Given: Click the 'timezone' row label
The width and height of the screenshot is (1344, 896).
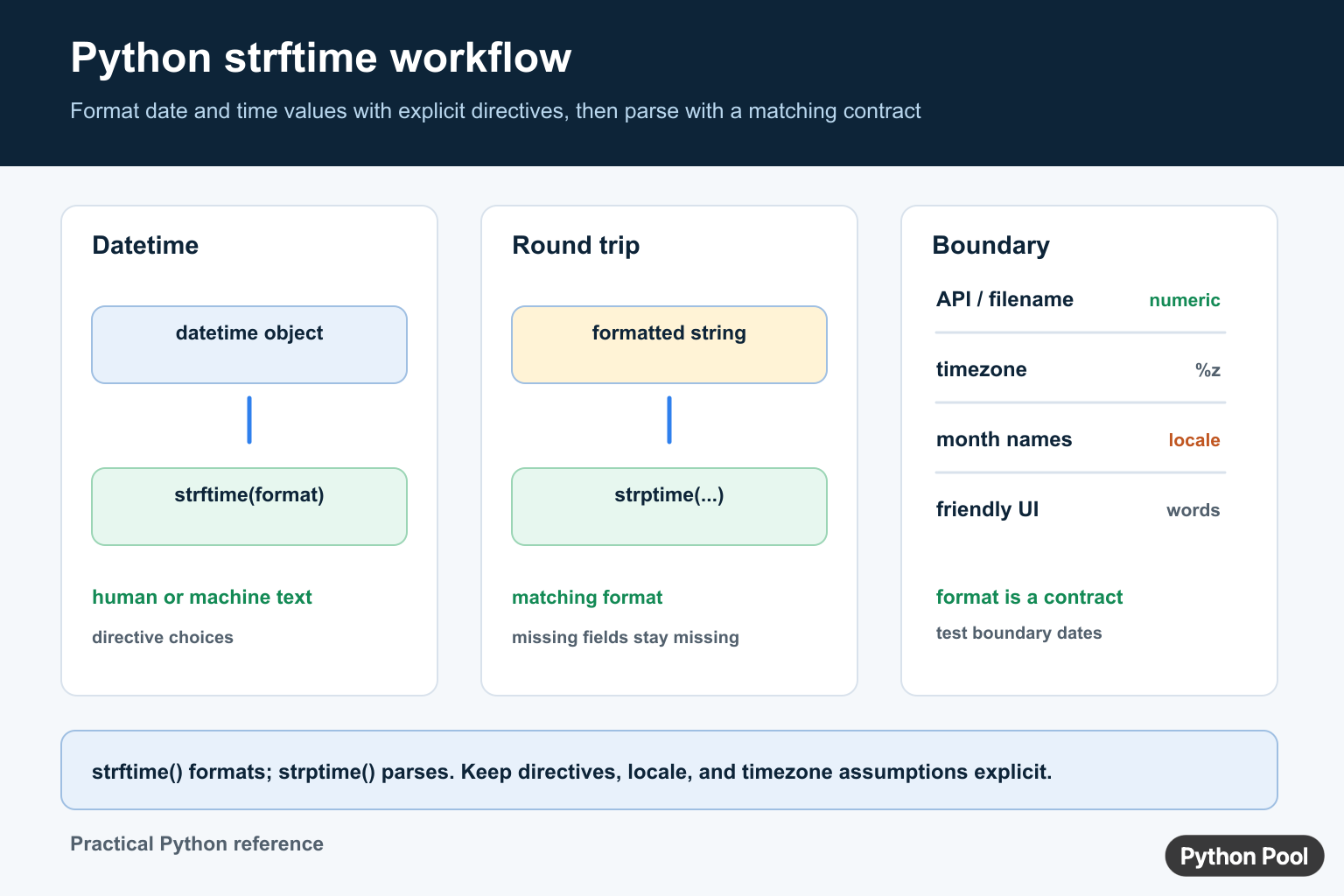Looking at the screenshot, I should pyautogui.click(x=982, y=369).
